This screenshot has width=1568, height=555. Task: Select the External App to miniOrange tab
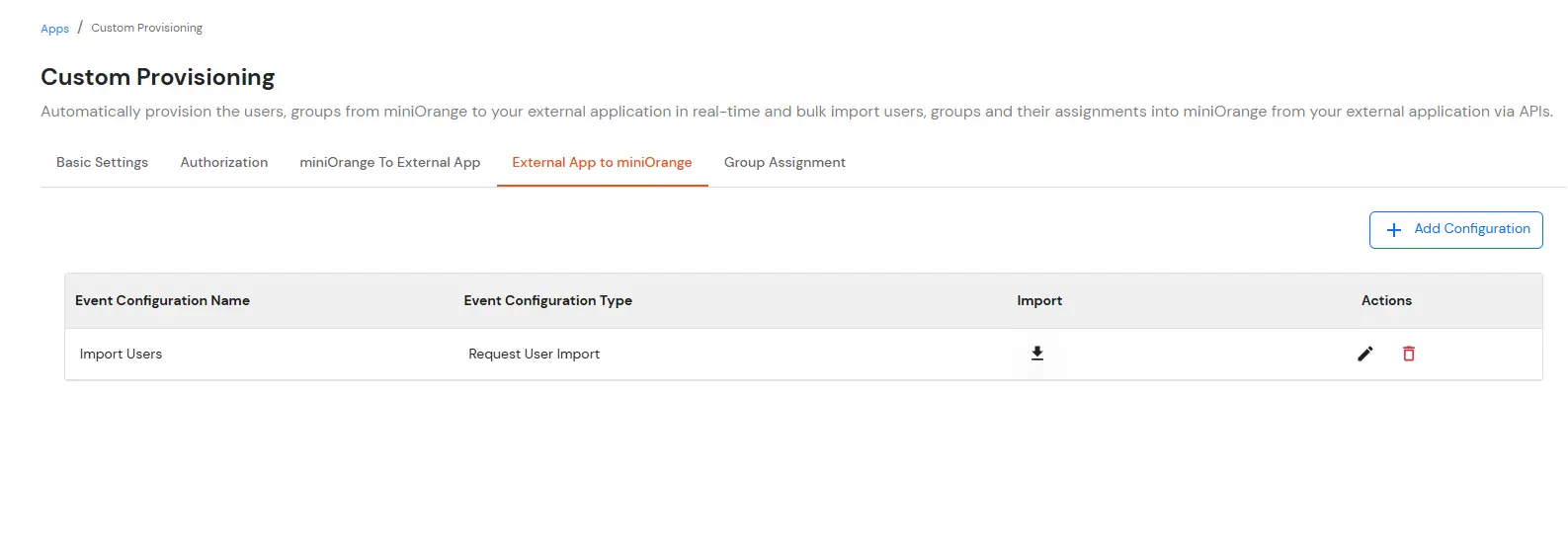click(602, 162)
